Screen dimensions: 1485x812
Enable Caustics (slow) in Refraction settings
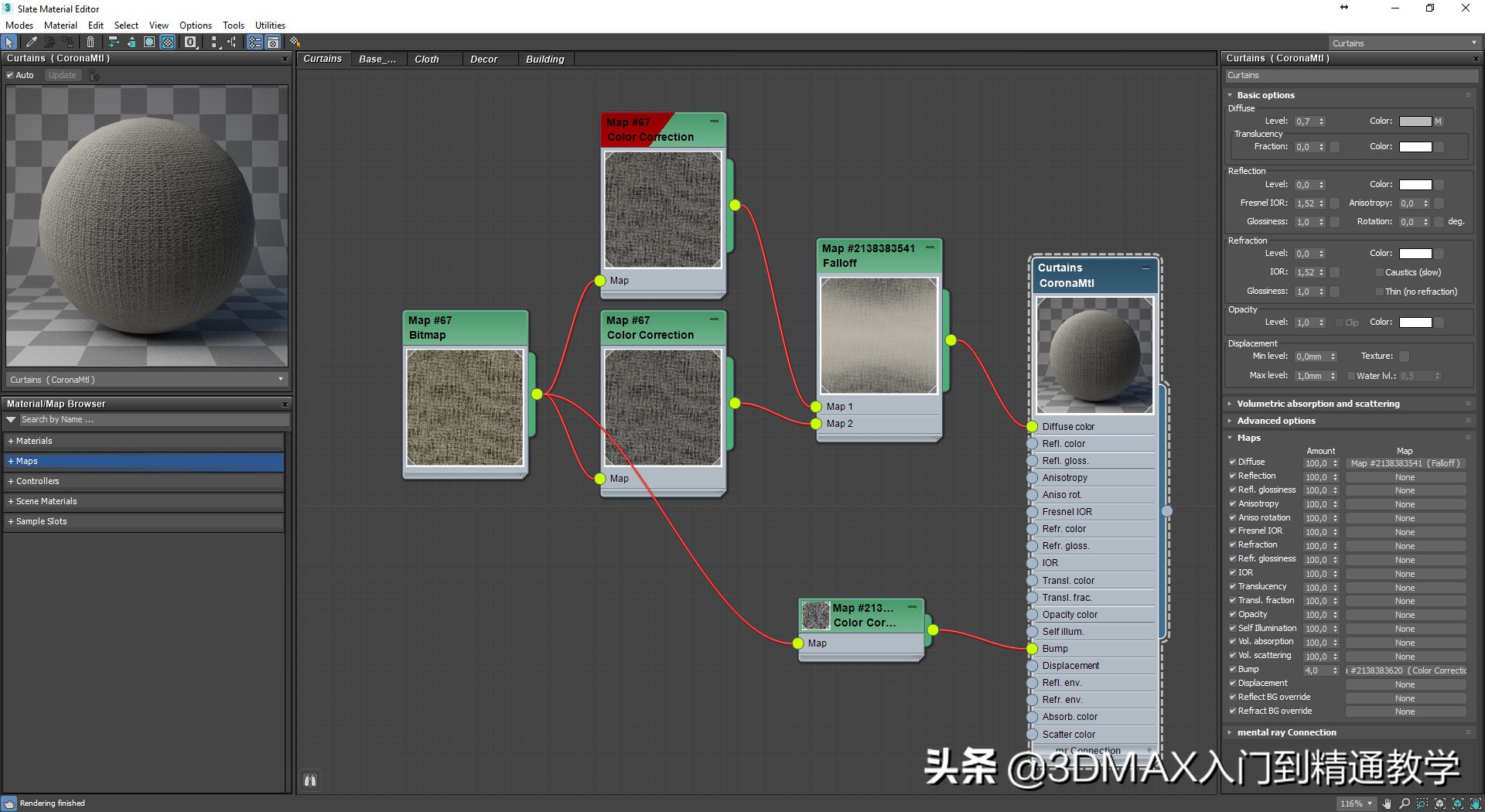1379,272
